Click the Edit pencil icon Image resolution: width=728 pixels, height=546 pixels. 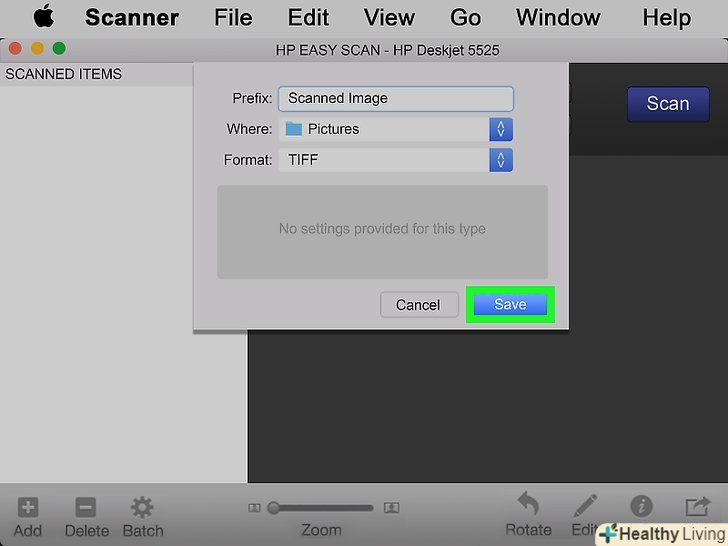(x=585, y=505)
